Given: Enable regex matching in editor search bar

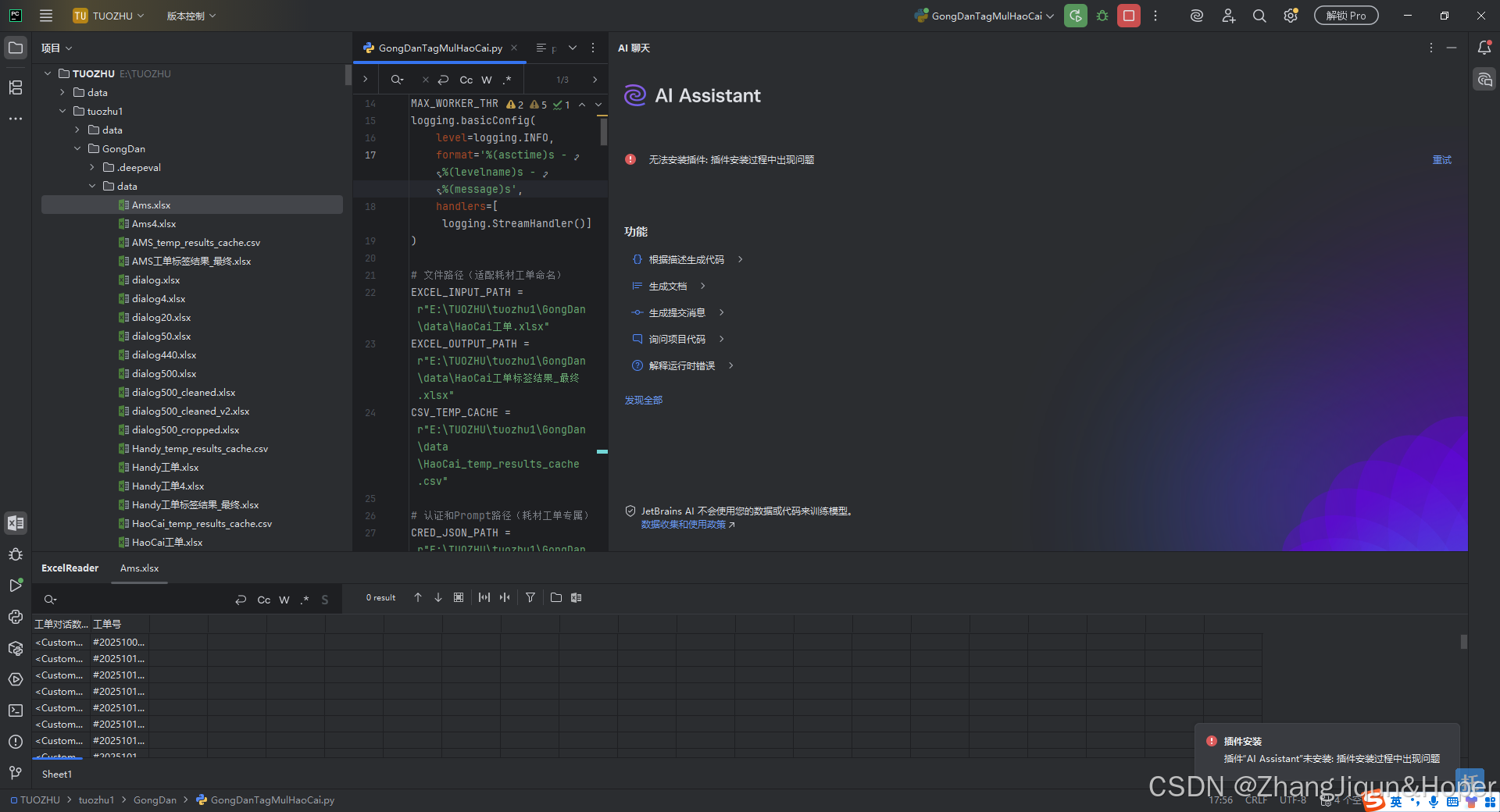Looking at the screenshot, I should [506, 80].
